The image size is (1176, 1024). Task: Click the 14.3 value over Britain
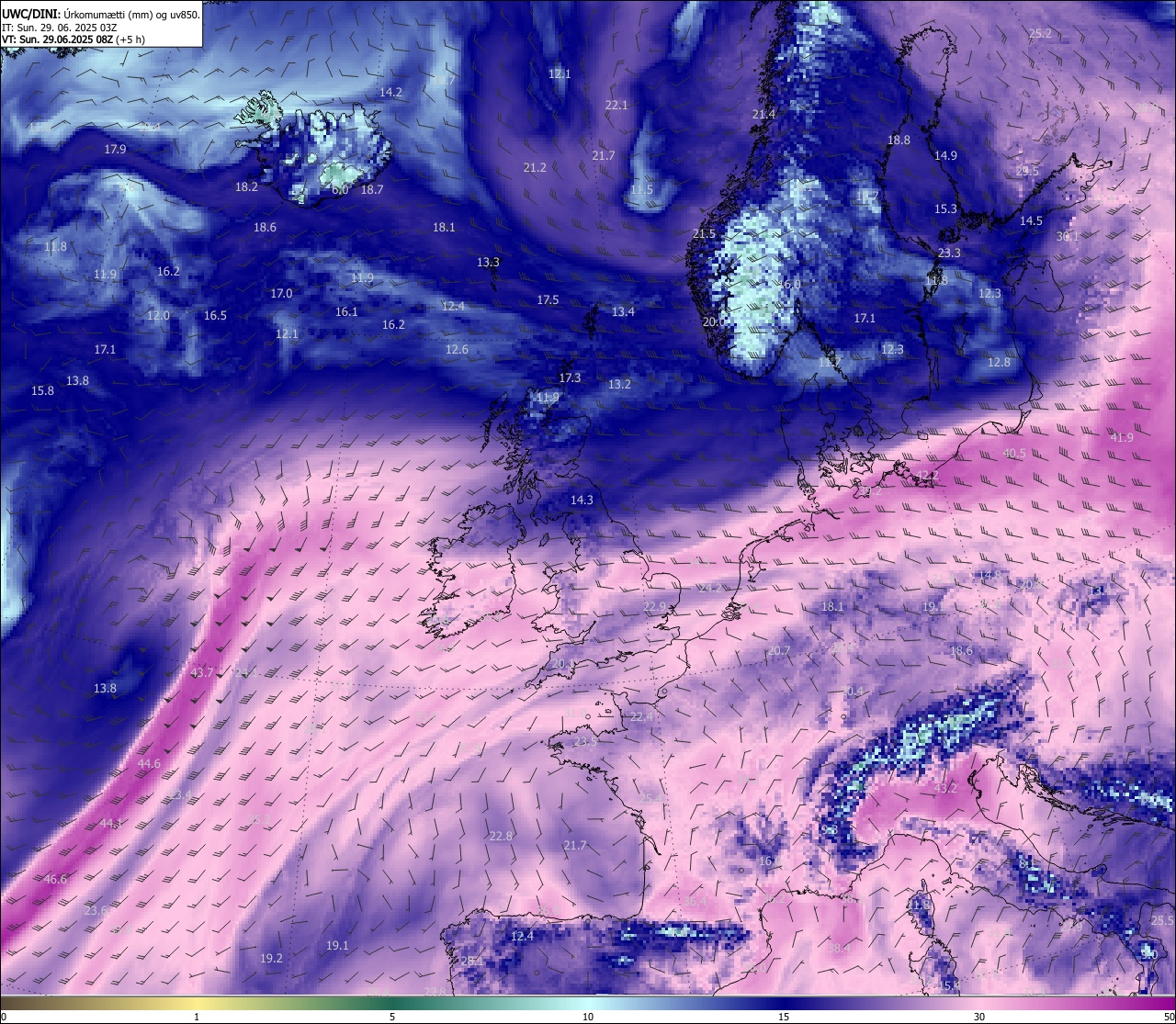582,501
